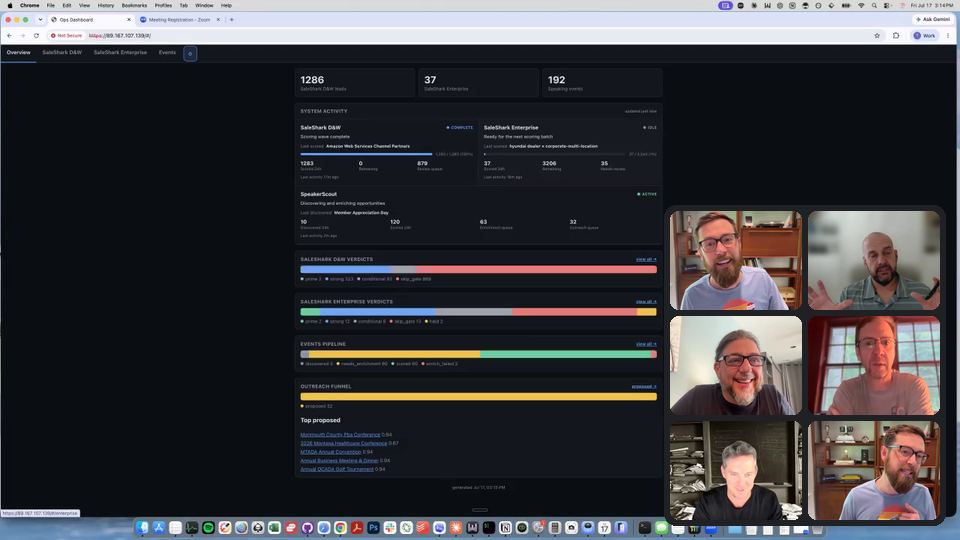Launch Photoshop from the Dock
Viewport: 960px width, 540px height.
pos(373,527)
